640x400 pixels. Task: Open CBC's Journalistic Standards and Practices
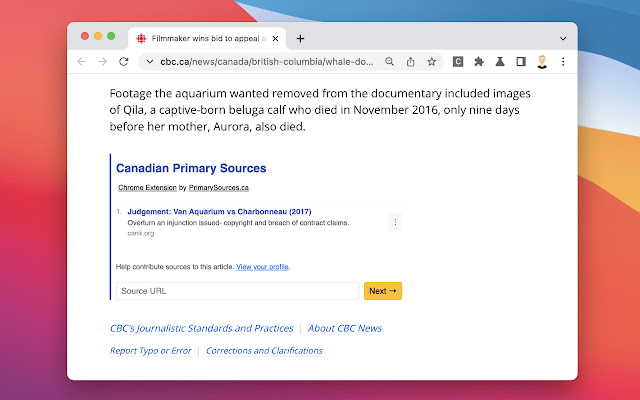click(x=202, y=328)
